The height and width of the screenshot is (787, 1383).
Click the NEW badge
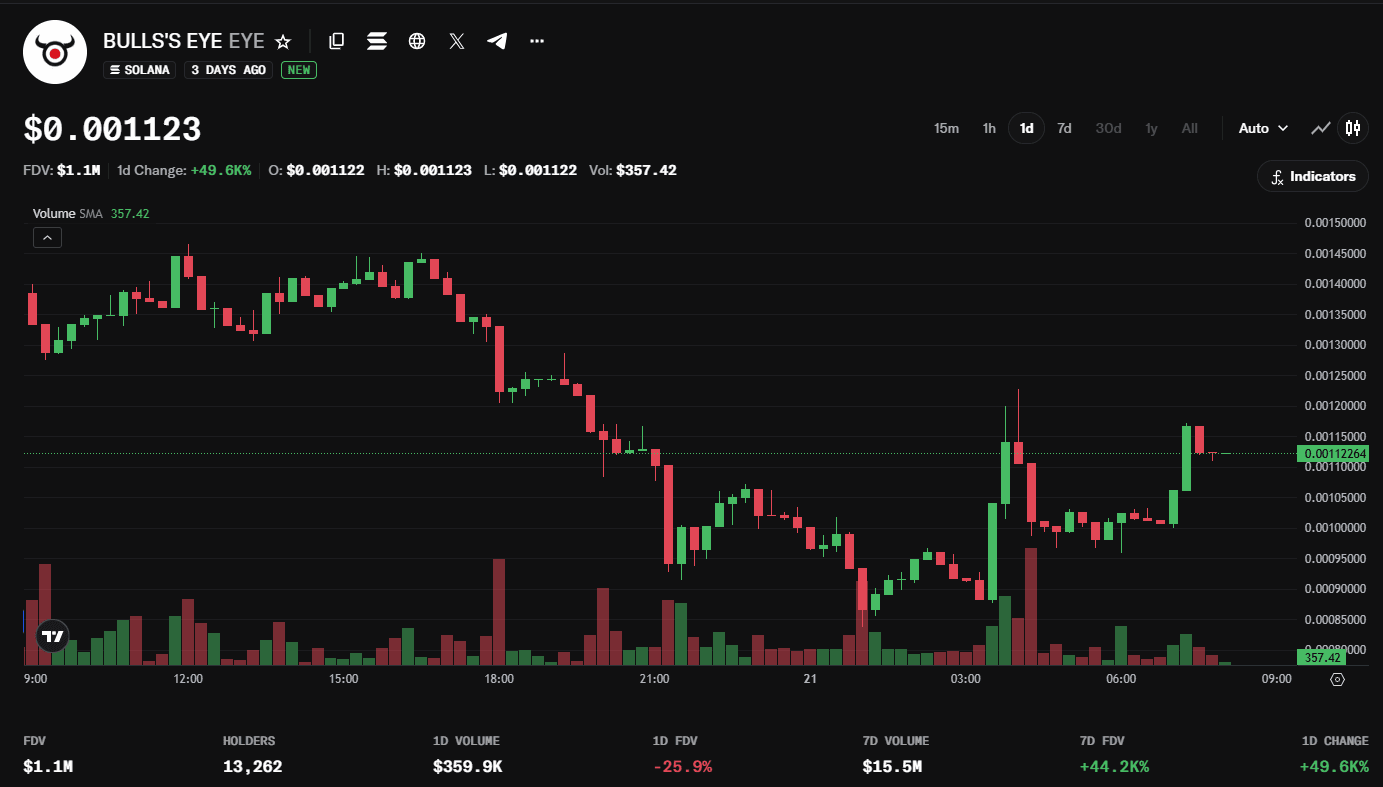299,70
